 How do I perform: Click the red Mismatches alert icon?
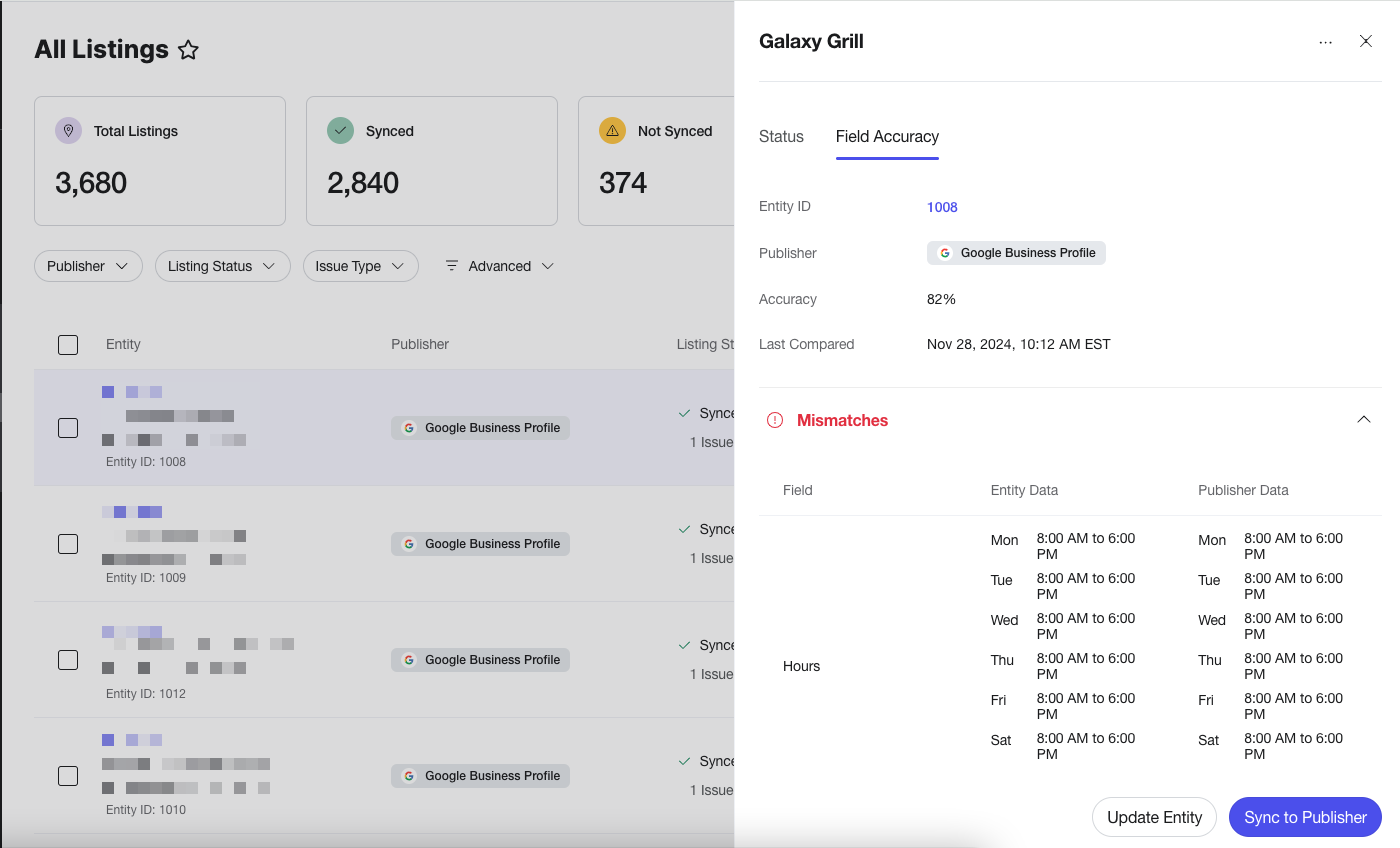[x=775, y=420]
